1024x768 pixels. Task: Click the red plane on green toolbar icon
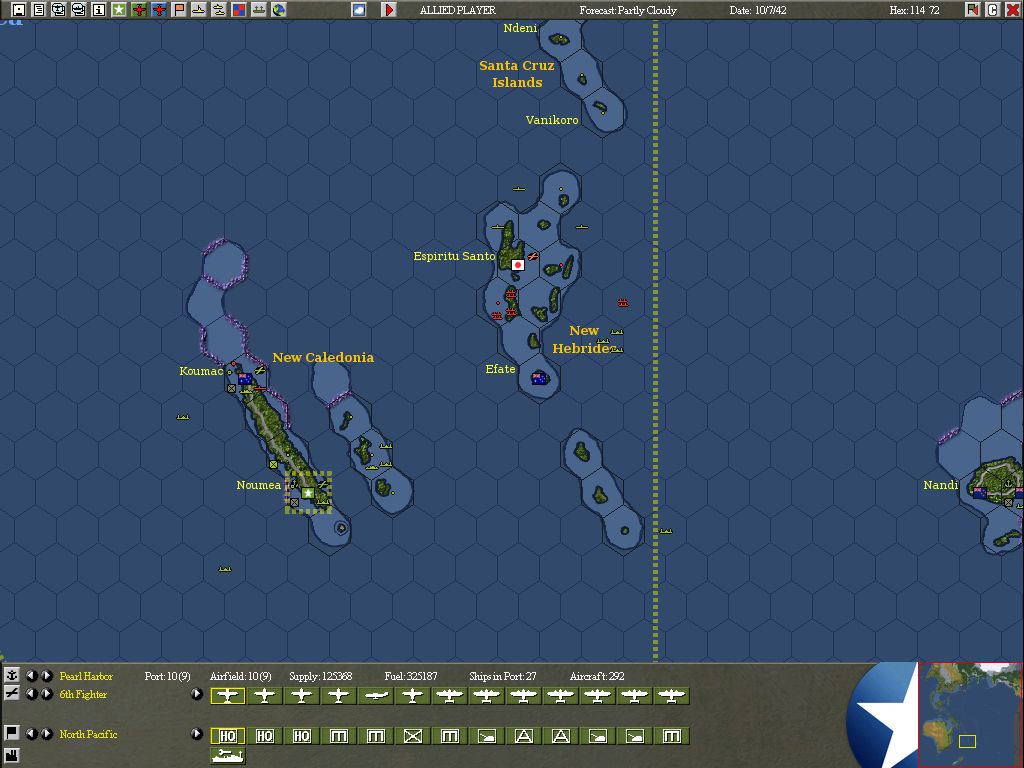click(139, 10)
